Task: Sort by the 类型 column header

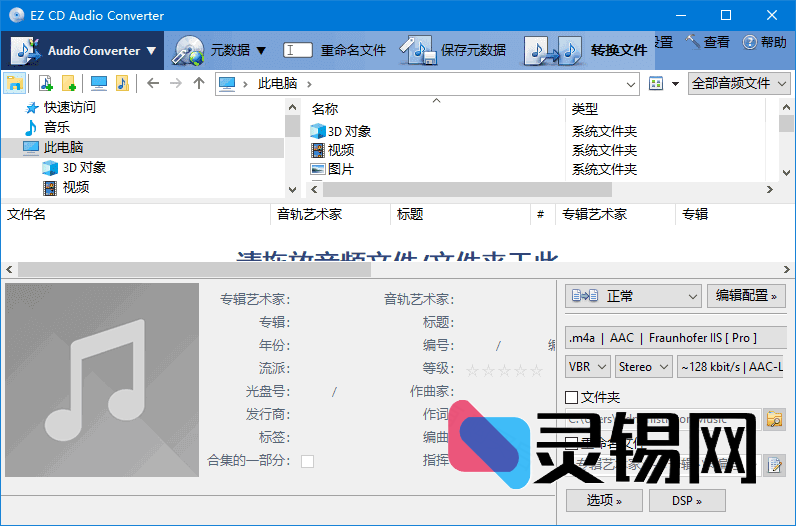Action: (x=585, y=109)
